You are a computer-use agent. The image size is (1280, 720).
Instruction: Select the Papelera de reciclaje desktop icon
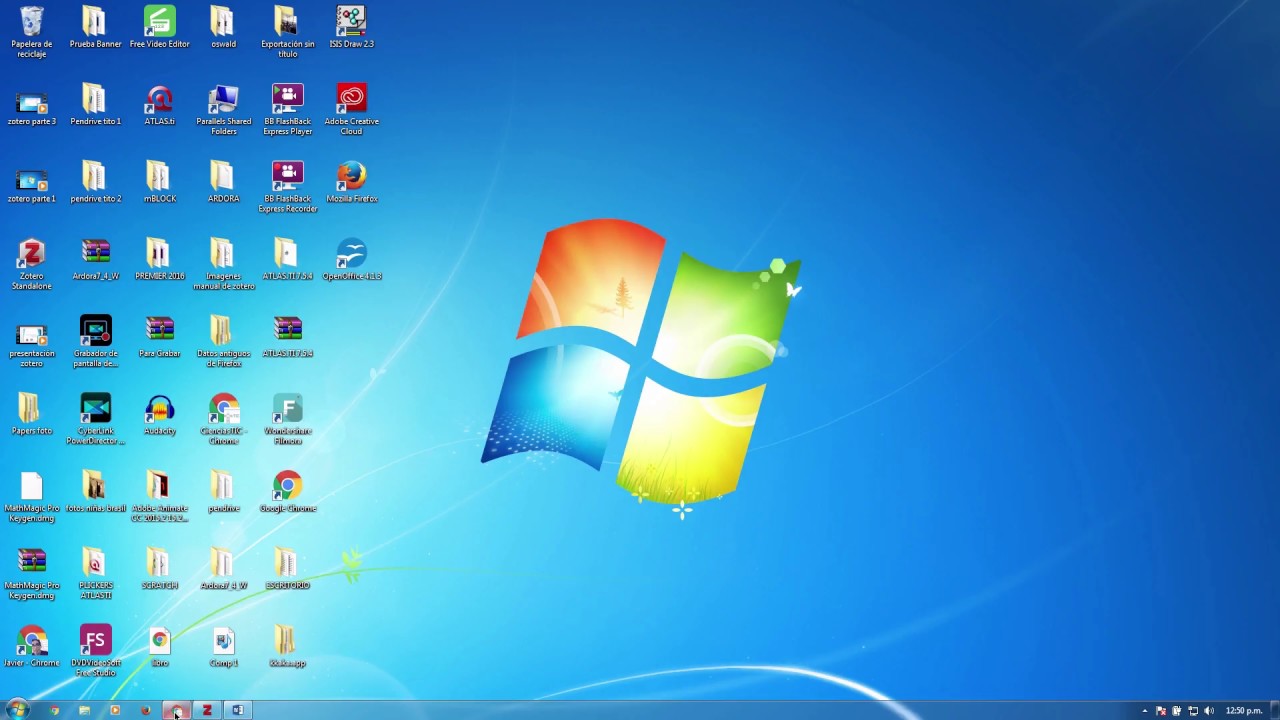pos(32,32)
